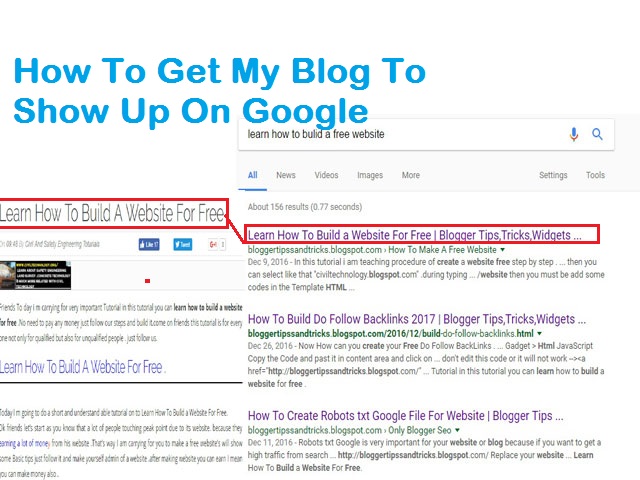Image resolution: width=640 pixels, height=480 pixels.
Task: Expand dropdown arrow beside Only Blogger Seo
Action: click(458, 430)
